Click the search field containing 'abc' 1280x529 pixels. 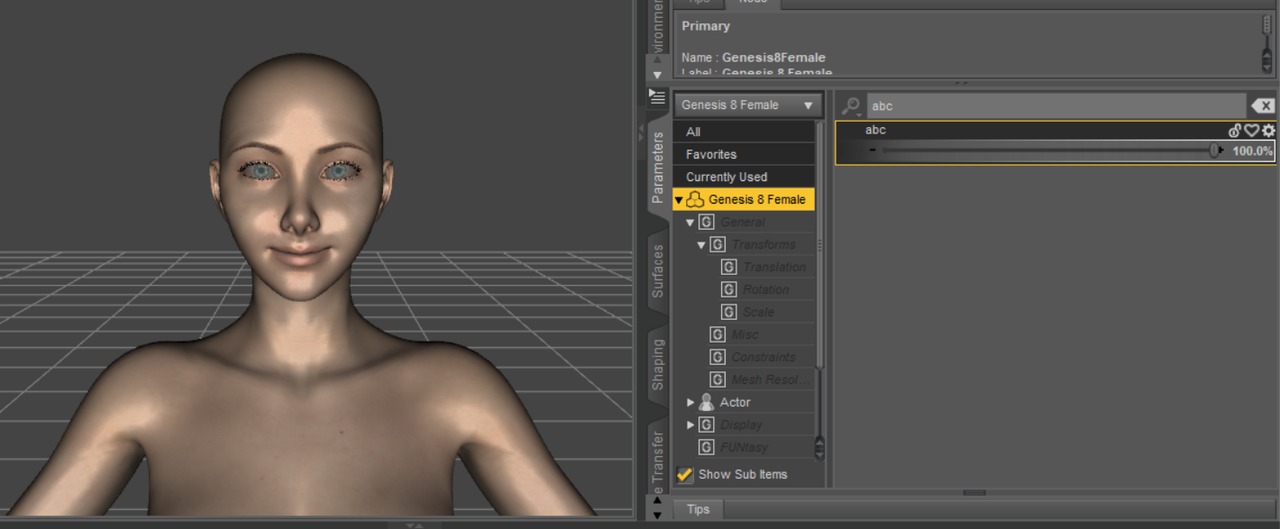point(1055,106)
